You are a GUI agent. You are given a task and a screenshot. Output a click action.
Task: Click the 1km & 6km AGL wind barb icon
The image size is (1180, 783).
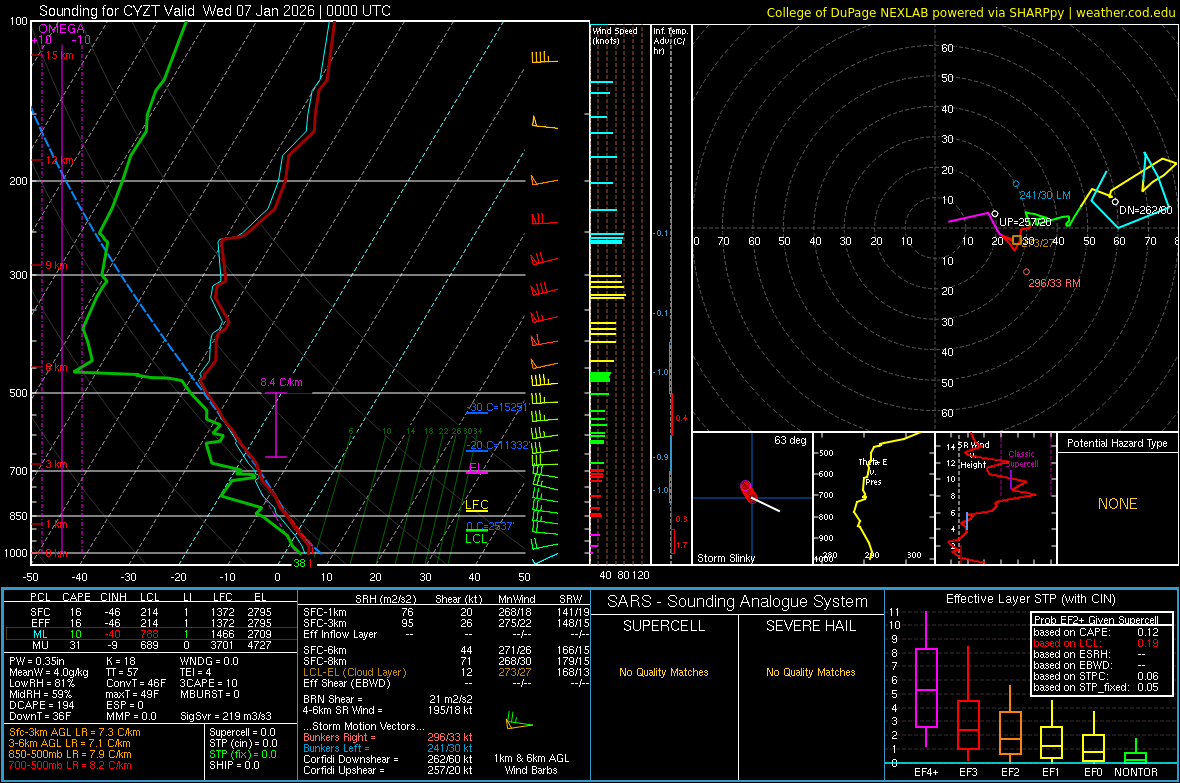[x=519, y=721]
